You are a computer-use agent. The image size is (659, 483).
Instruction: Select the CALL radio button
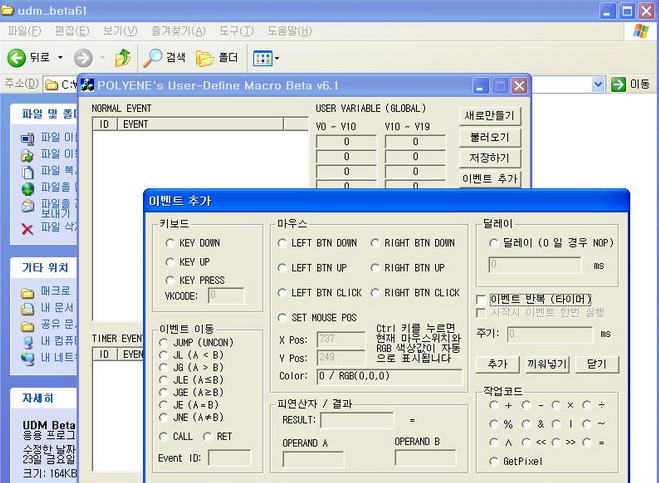[163, 436]
